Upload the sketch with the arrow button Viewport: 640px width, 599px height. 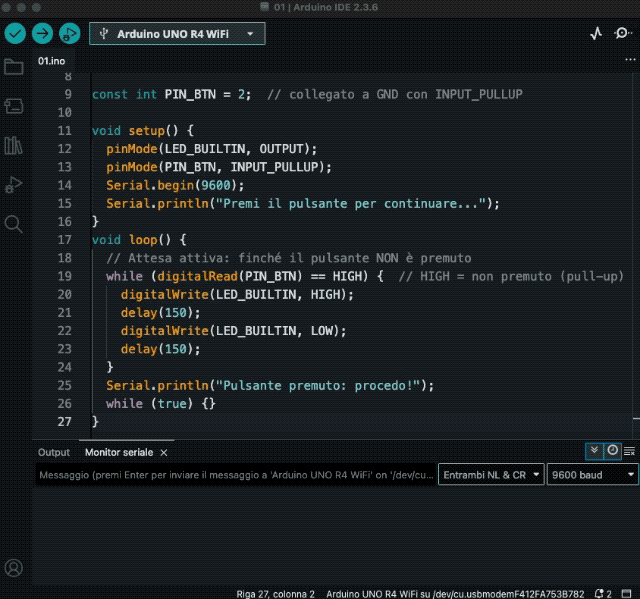[x=42, y=33]
